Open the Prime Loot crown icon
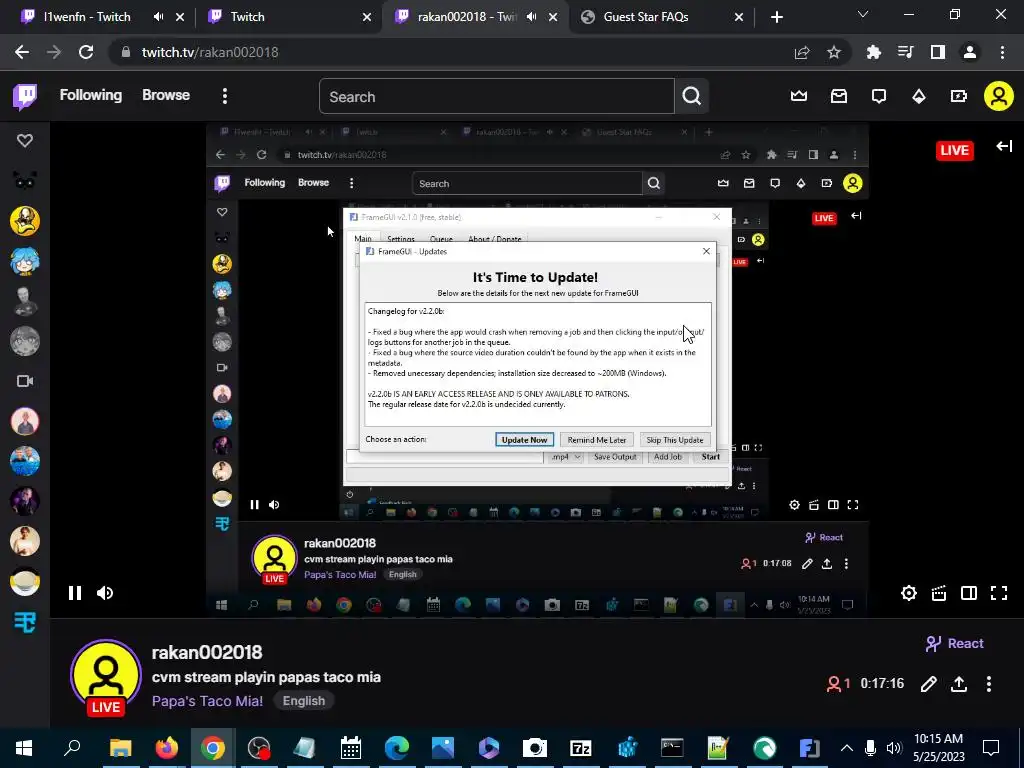 pyautogui.click(x=799, y=96)
